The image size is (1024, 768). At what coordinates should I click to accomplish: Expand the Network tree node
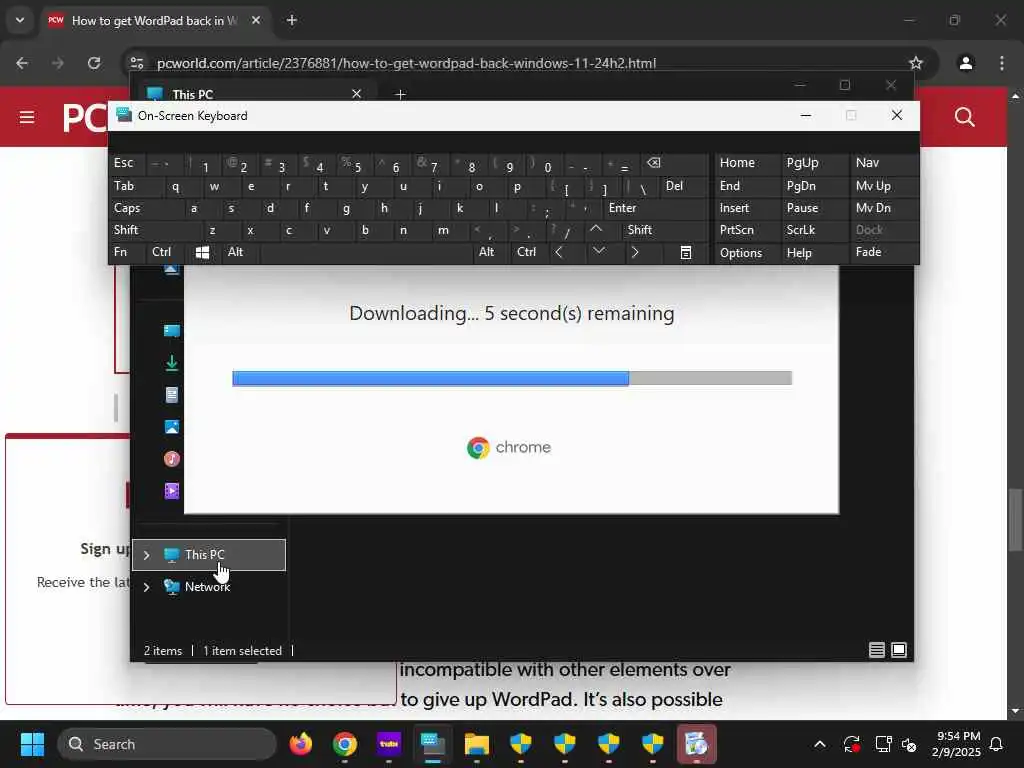pyautogui.click(x=146, y=587)
